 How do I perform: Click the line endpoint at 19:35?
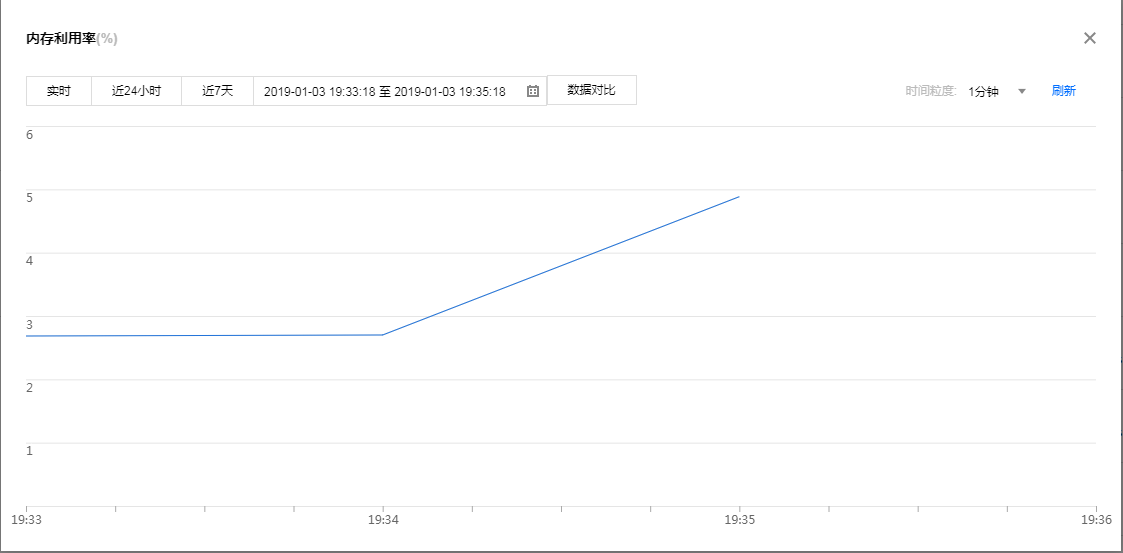coord(739,197)
